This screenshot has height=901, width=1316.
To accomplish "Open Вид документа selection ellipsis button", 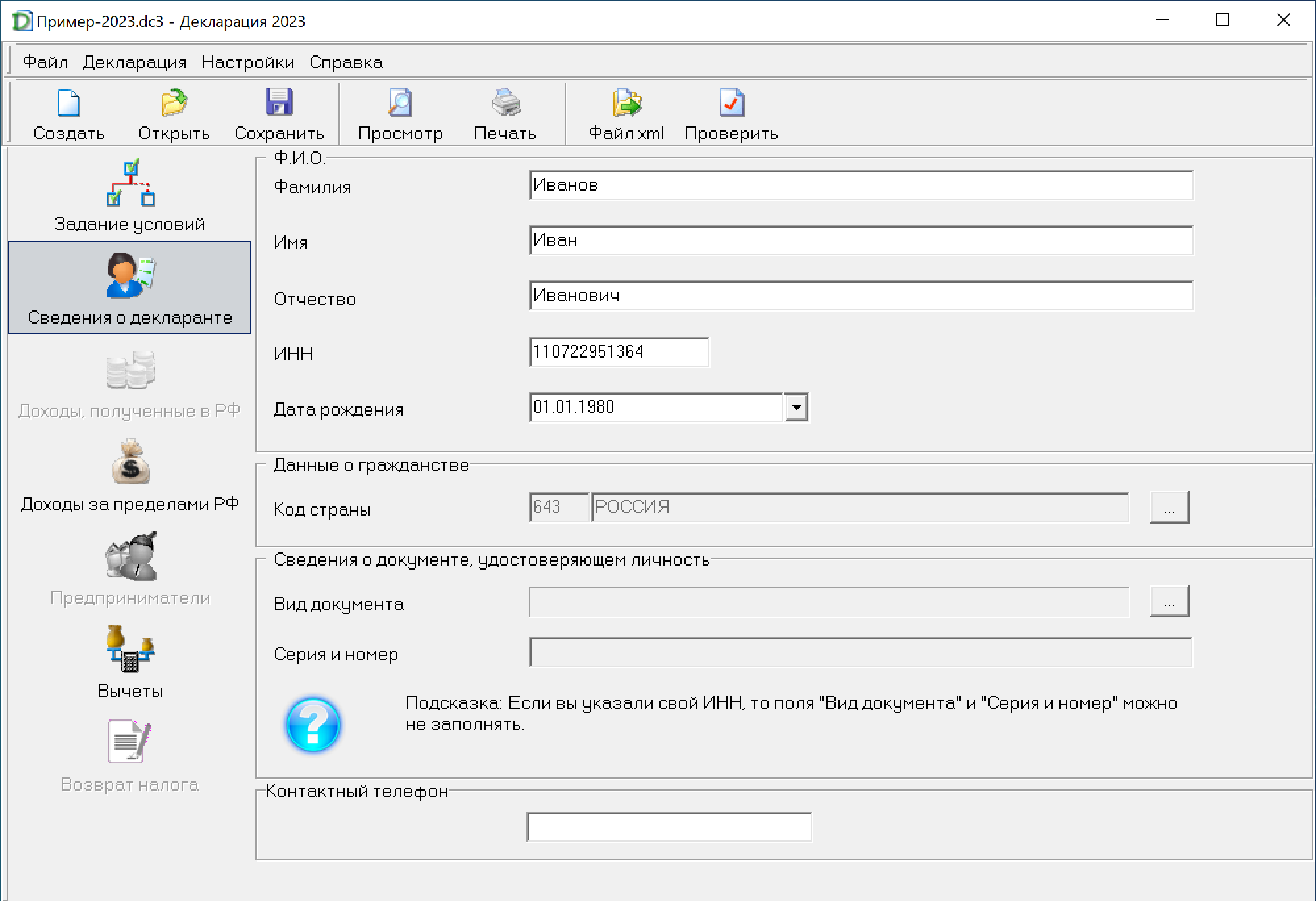I will pyautogui.click(x=1169, y=601).
